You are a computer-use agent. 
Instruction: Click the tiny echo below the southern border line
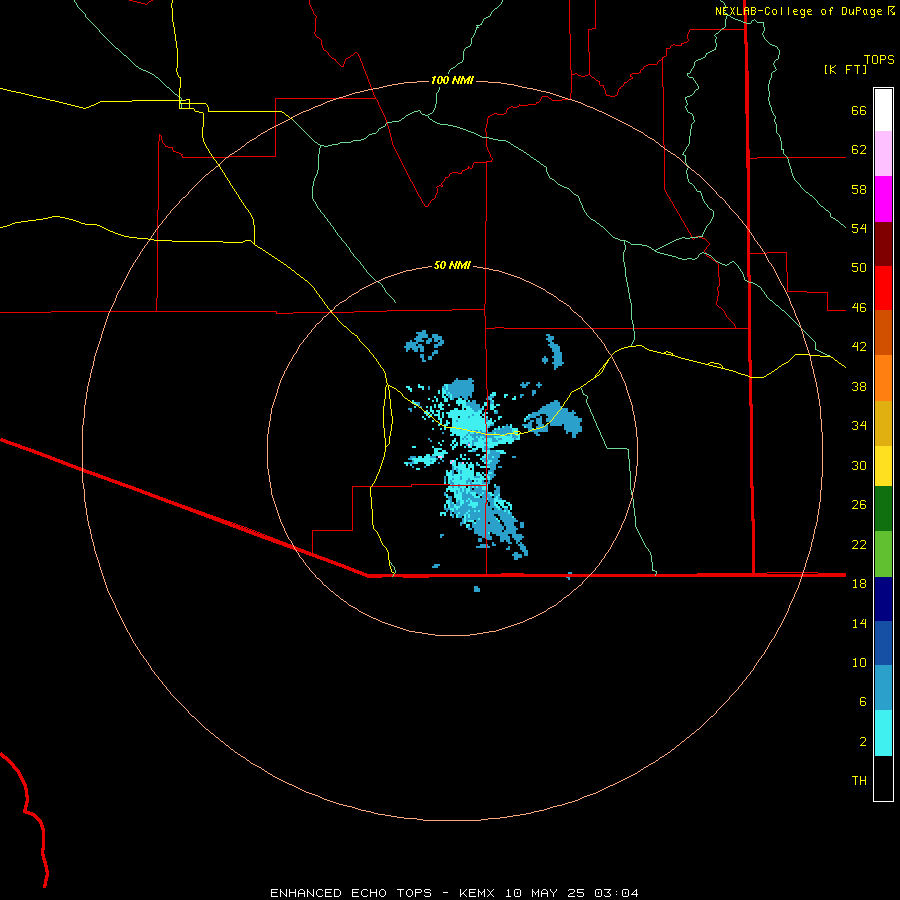(x=477, y=588)
